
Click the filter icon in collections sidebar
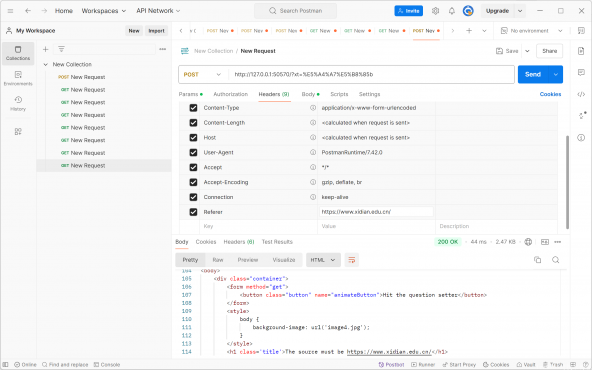coord(61,49)
